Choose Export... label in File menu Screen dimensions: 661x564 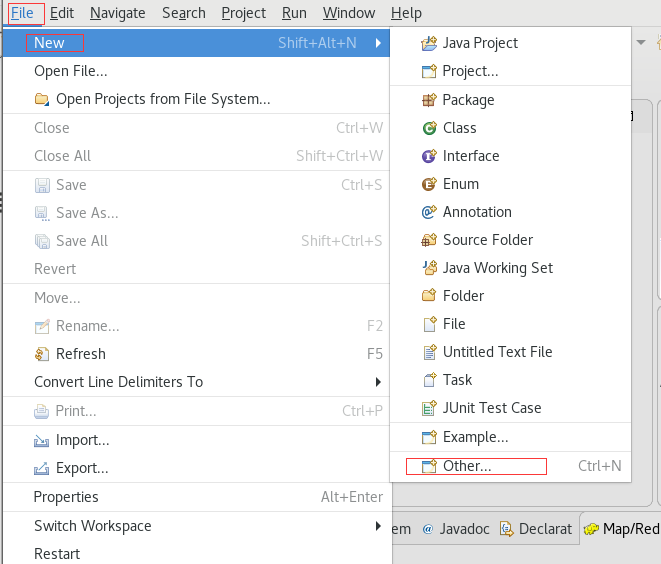(82, 468)
